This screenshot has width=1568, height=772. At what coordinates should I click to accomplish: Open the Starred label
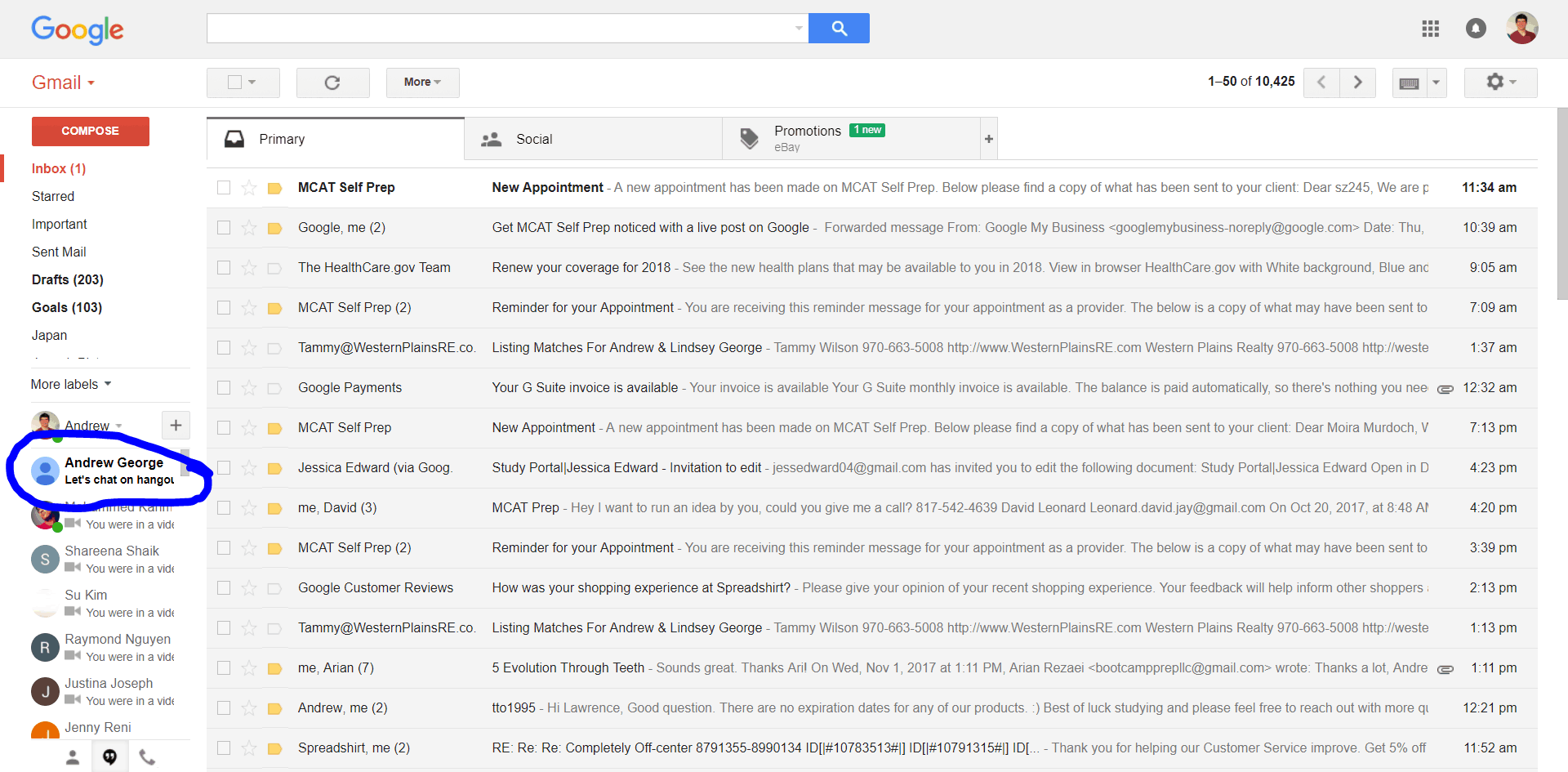(53, 197)
